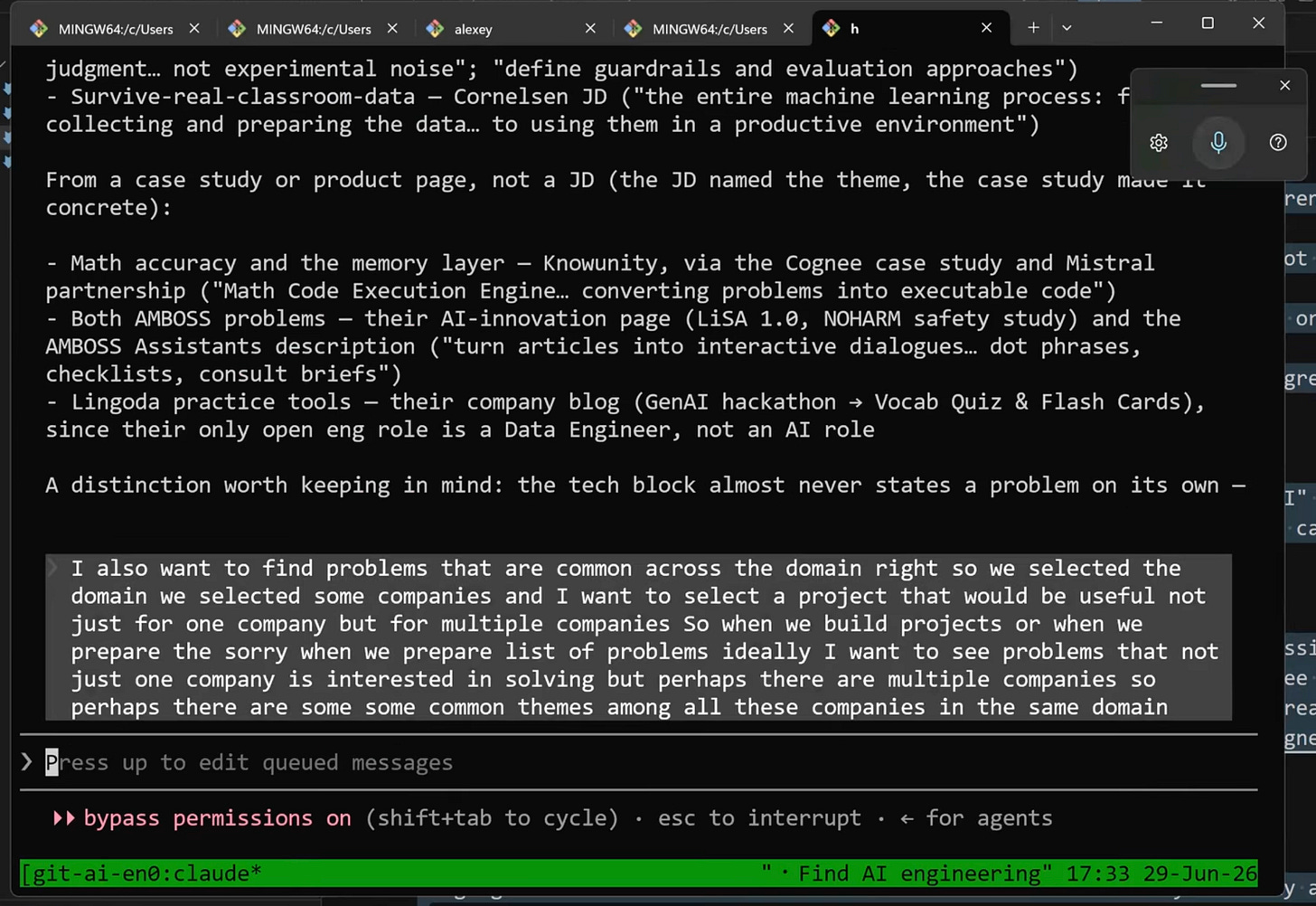Close the tab titled h
Screen dimensions: 1316x906
tap(986, 28)
